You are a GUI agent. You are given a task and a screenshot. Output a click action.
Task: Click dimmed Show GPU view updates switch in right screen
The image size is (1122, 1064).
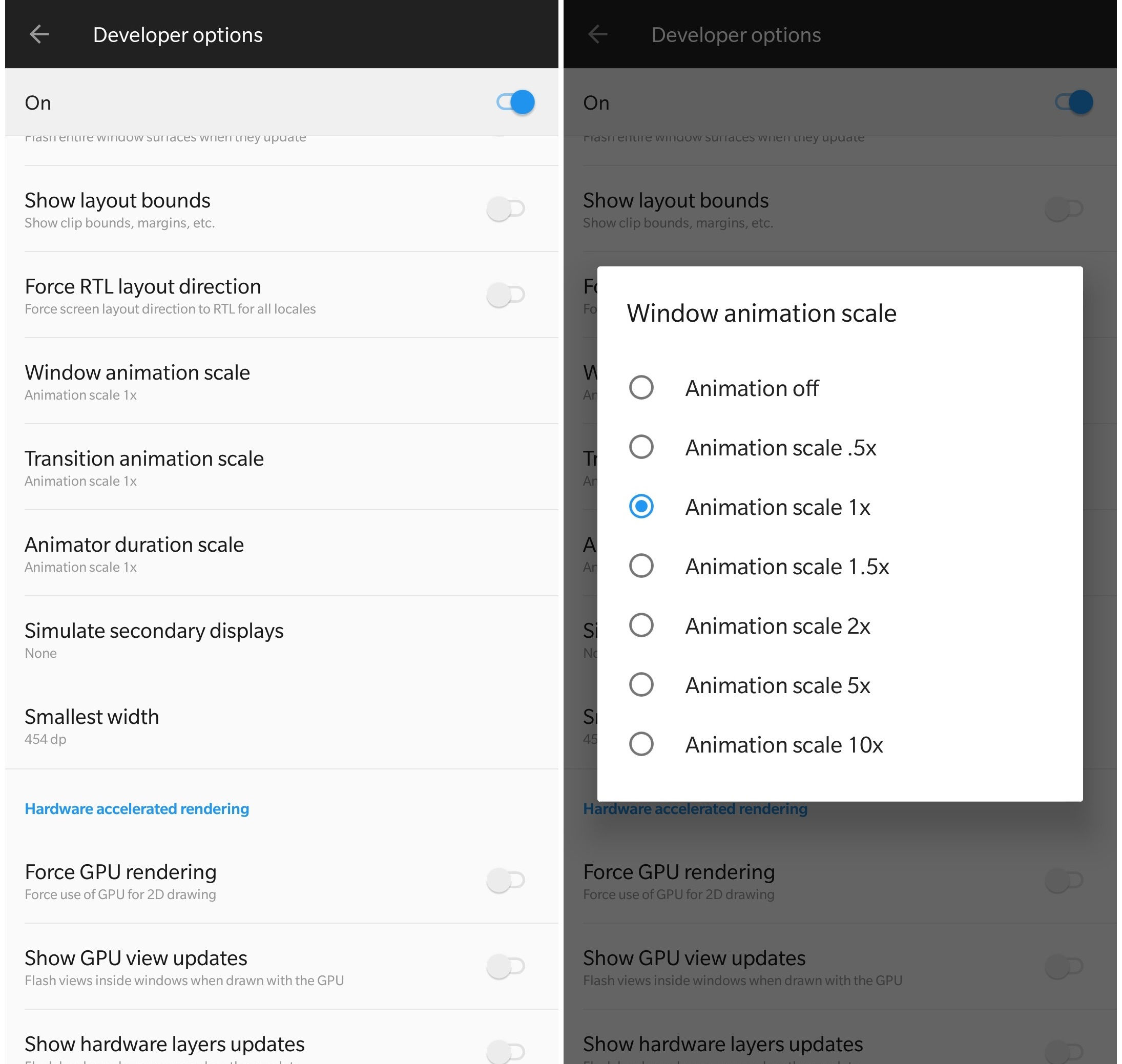pyautogui.click(x=1064, y=967)
